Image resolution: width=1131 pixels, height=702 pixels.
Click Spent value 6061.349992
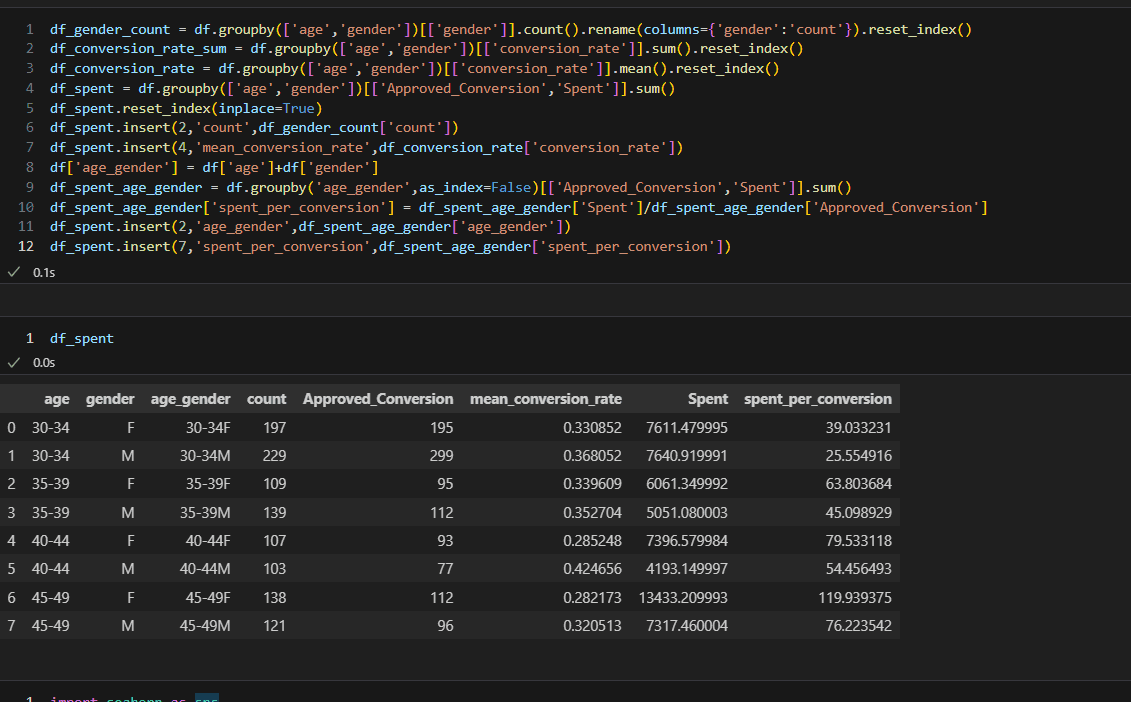pos(687,484)
